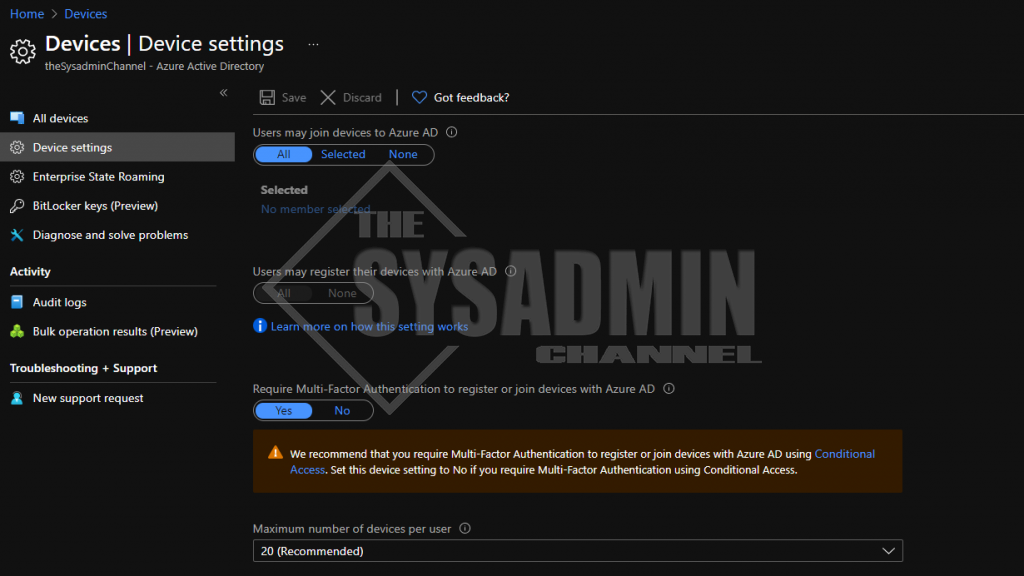This screenshot has width=1024, height=576.
Task: Click the BitLocker keys key icon
Action: point(17,206)
